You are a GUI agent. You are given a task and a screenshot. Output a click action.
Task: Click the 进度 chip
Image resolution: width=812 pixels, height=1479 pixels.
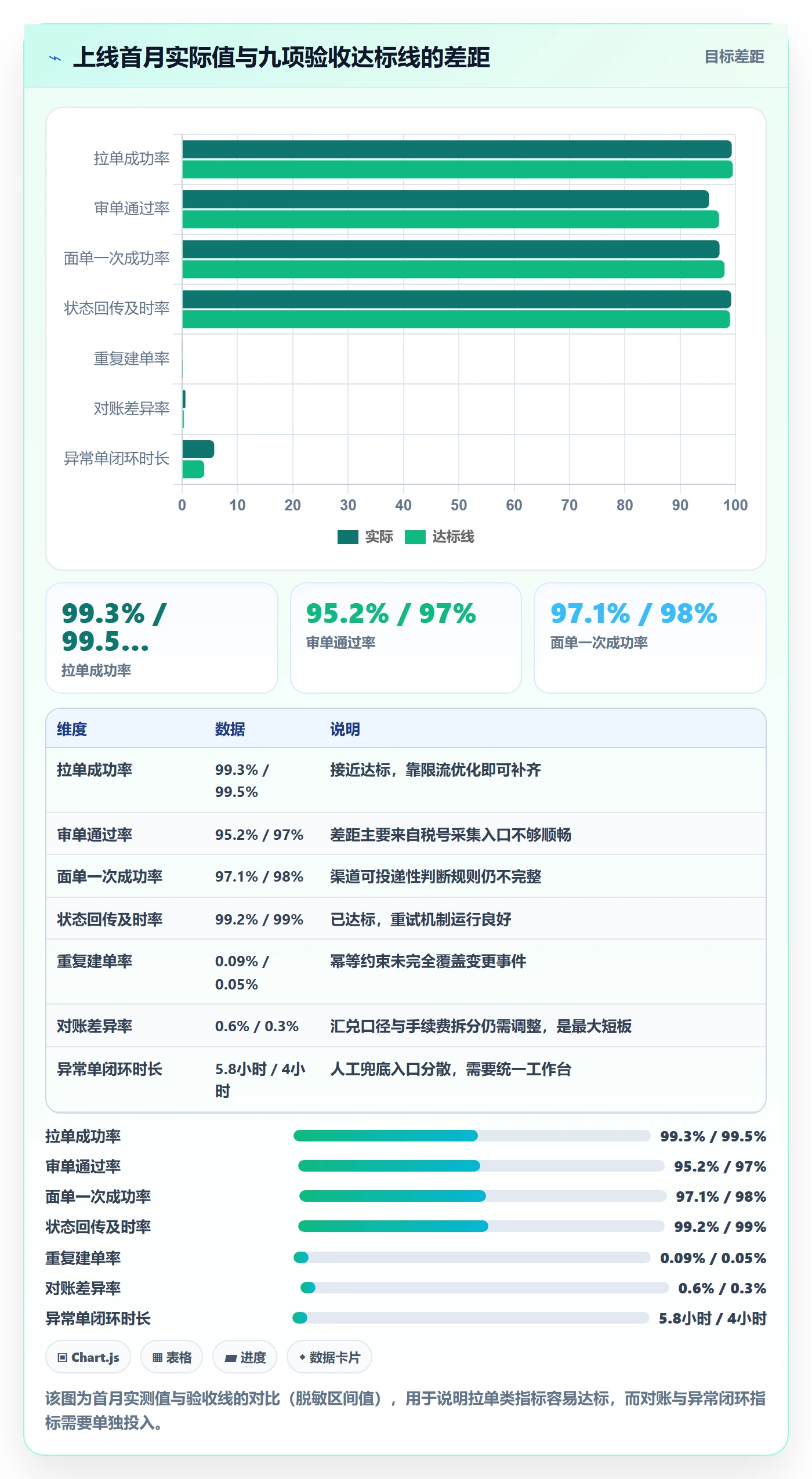click(x=245, y=1357)
